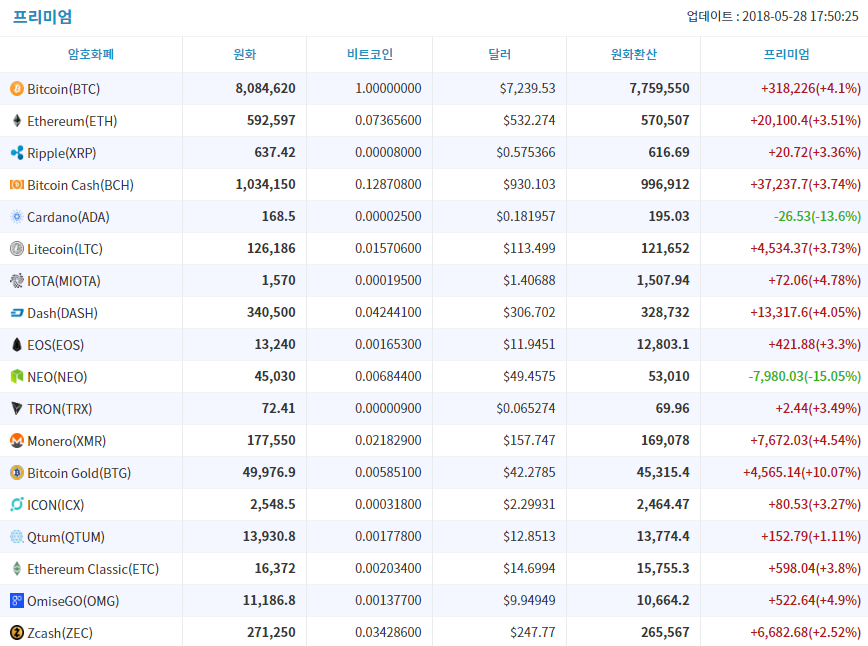Click the Bitcoin Gold (BTG) icon
This screenshot has height=646, width=868.
(x=17, y=473)
